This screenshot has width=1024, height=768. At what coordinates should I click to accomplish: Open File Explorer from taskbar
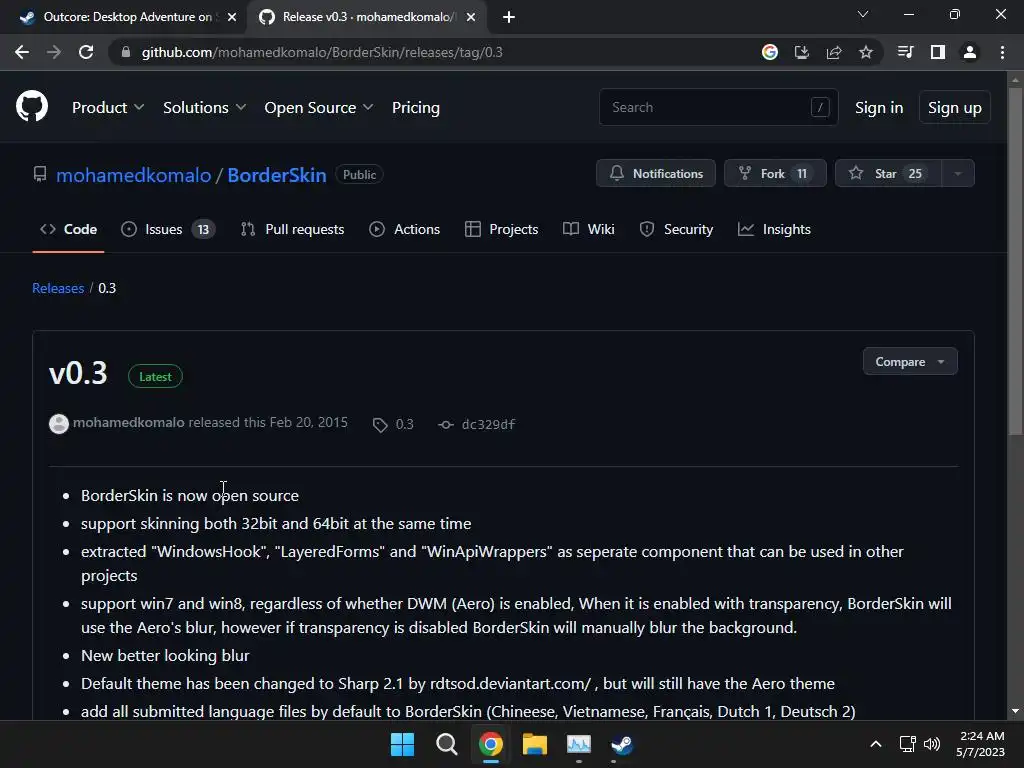[534, 744]
